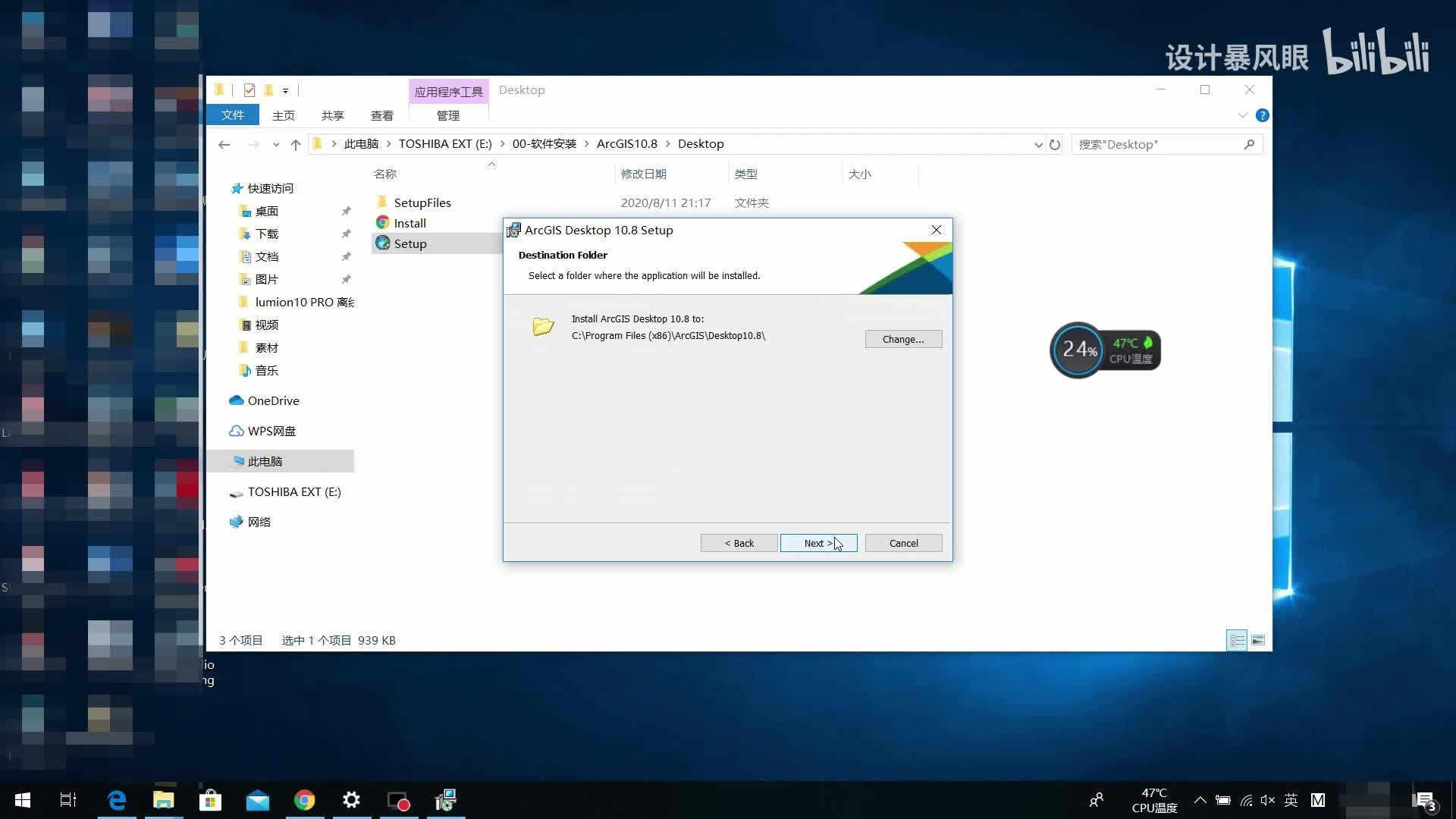The image size is (1456, 819).
Task: Open the 主页 ribbon tab
Action: [284, 115]
